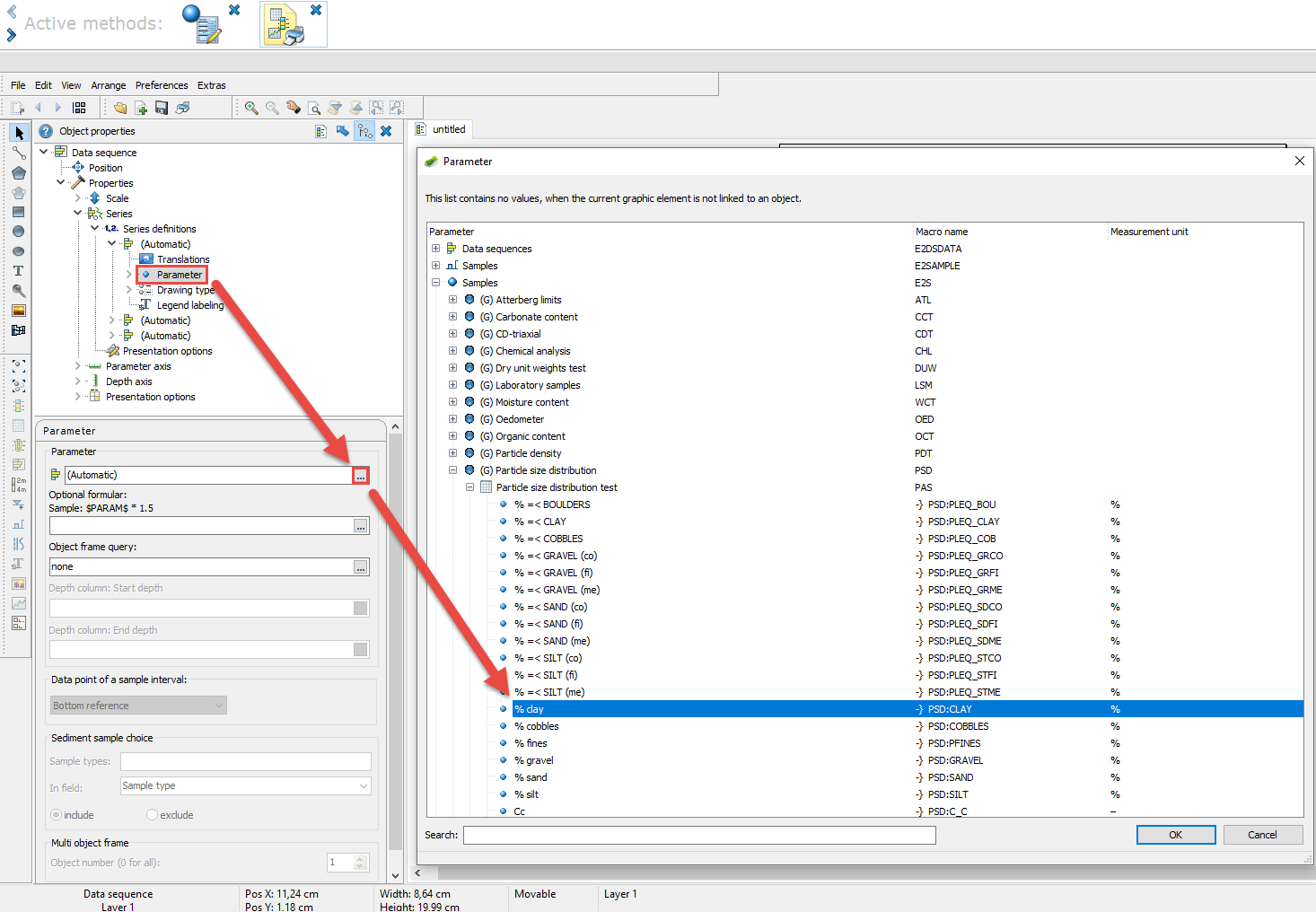The height and width of the screenshot is (912, 1316).
Task: Collapse the (G) Particle size distribution node
Action: [452, 470]
